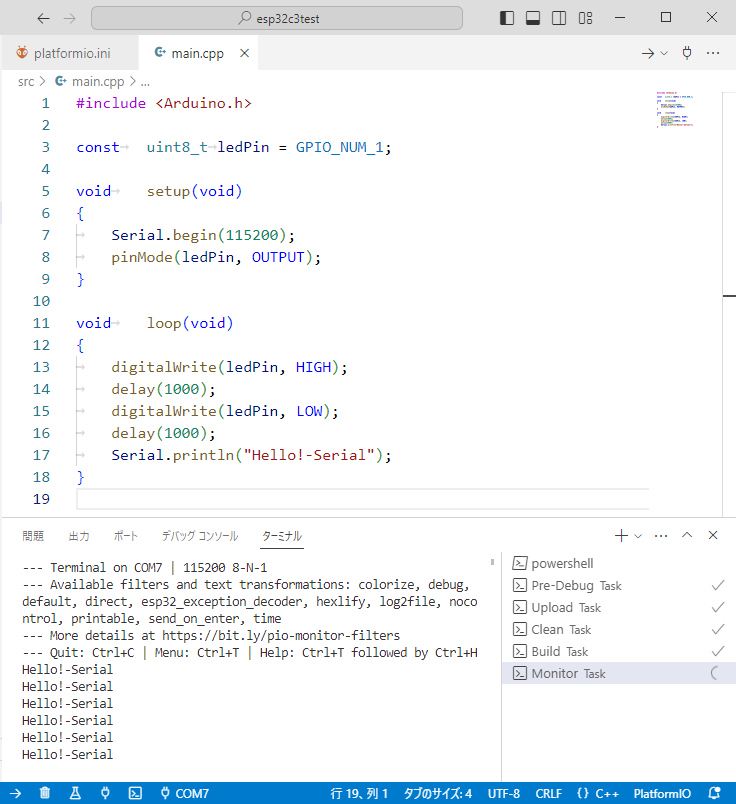Change indentation via タブのサイズ: 4
The image size is (736, 804).
[437, 794]
